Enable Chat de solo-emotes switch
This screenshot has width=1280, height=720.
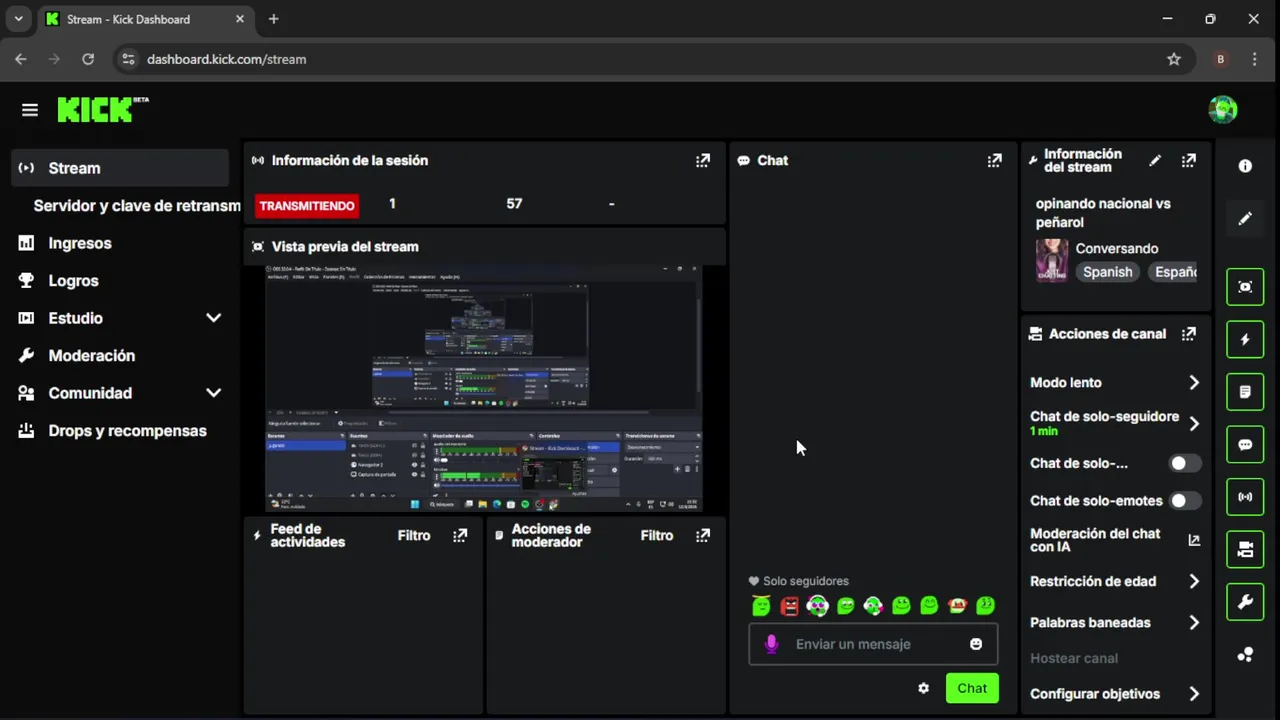(x=1185, y=500)
